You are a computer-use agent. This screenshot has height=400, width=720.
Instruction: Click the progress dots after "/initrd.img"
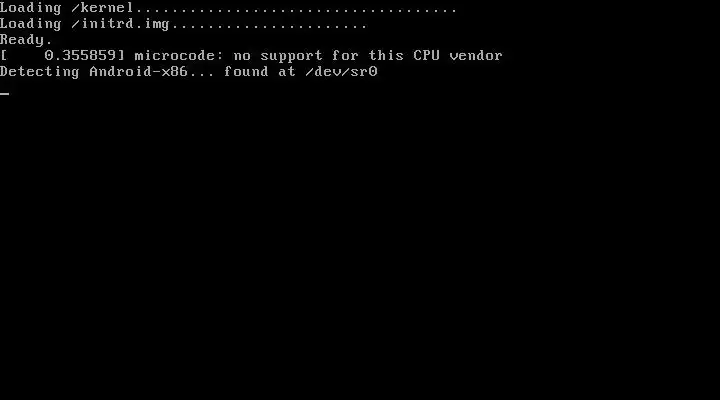269,27
